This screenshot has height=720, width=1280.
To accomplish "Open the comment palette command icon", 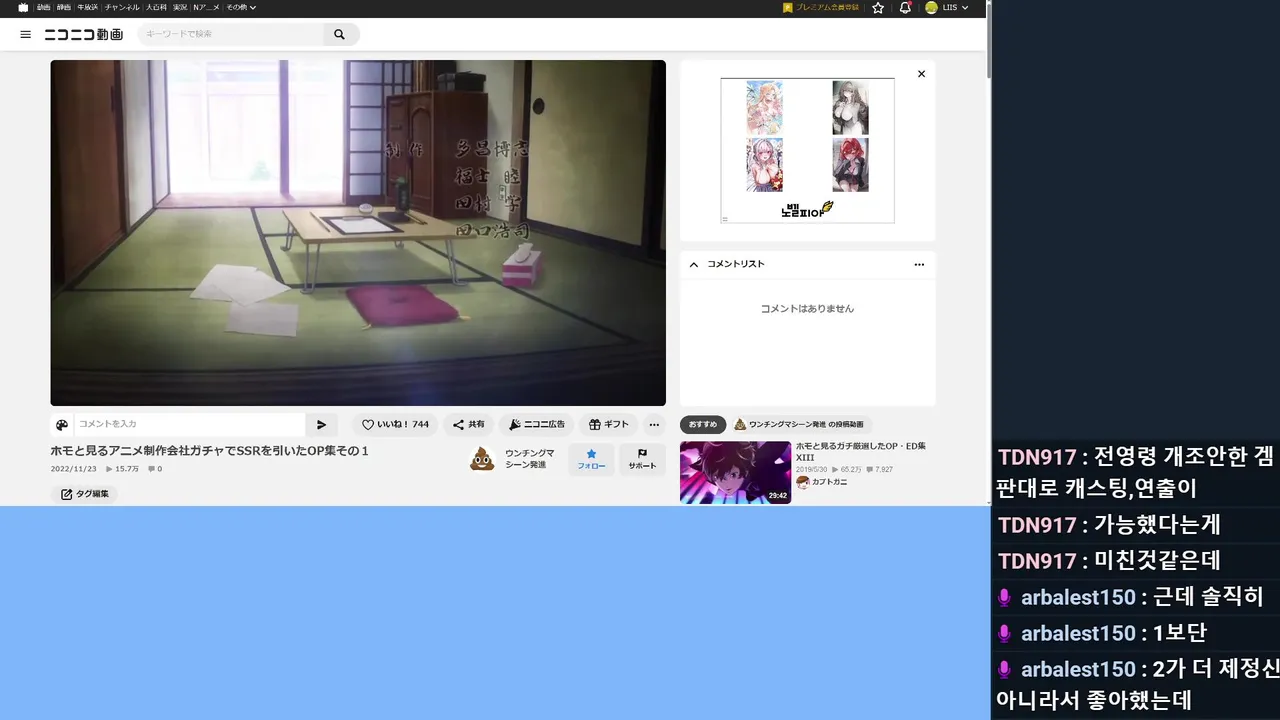I will pos(62,424).
